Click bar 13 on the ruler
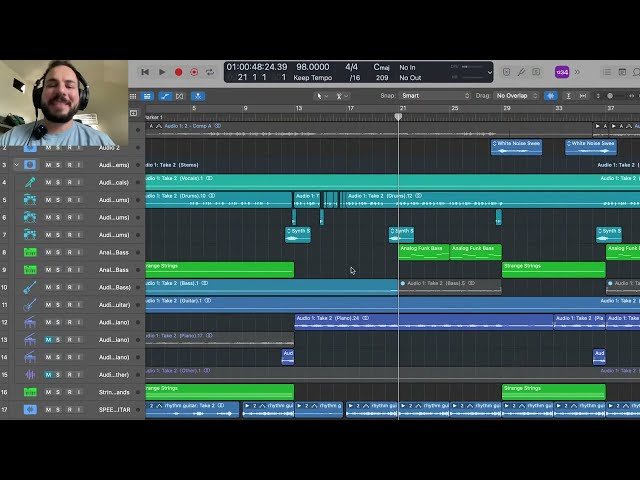Screen dimensions: 640x480 (x=299, y=108)
